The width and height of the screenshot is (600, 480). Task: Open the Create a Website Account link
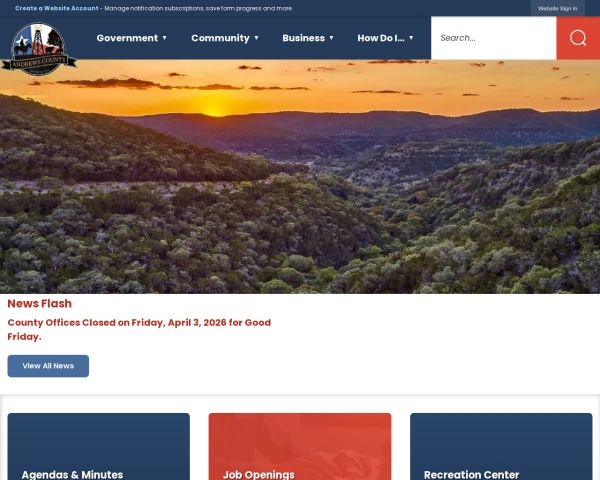[x=57, y=8]
